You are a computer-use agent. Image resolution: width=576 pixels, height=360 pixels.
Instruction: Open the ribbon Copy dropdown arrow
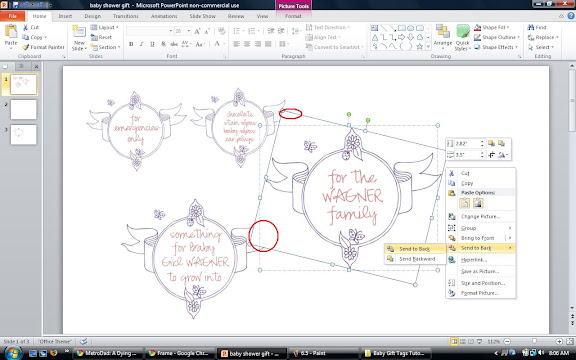pyautogui.click(x=46, y=37)
